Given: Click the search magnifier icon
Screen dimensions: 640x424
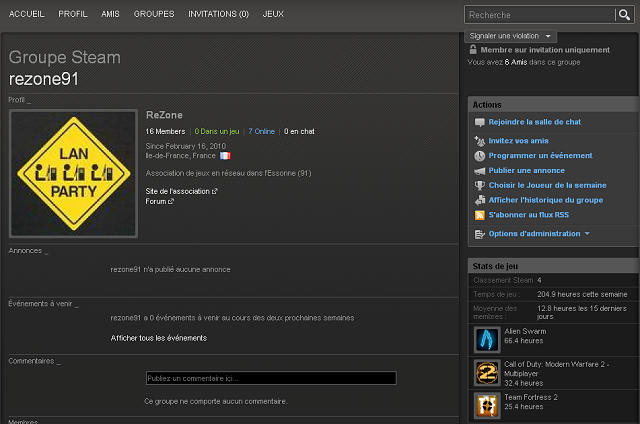Looking at the screenshot, I should coord(624,15).
